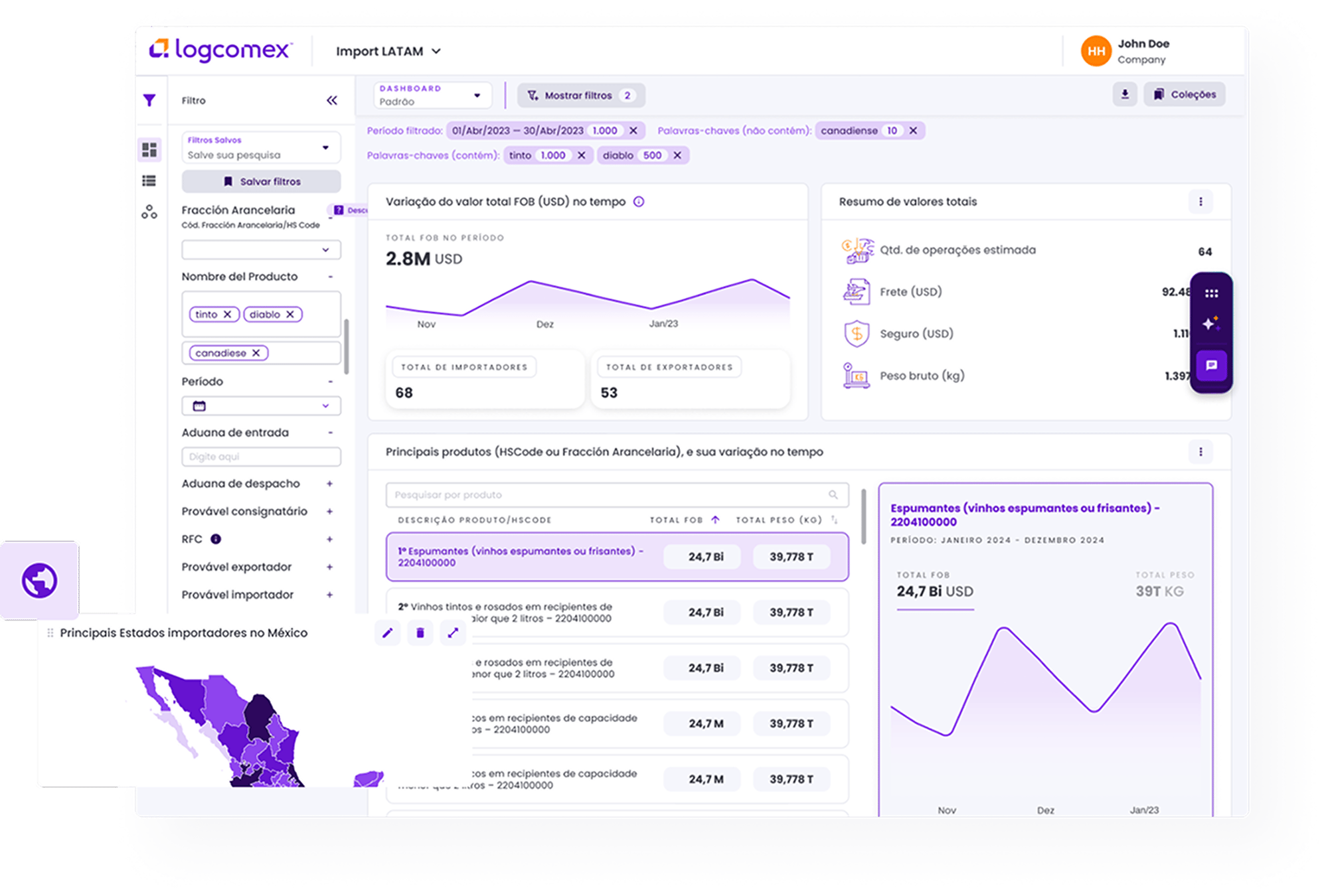Click the drag handle on Principais Estados widget

[x=50, y=633]
